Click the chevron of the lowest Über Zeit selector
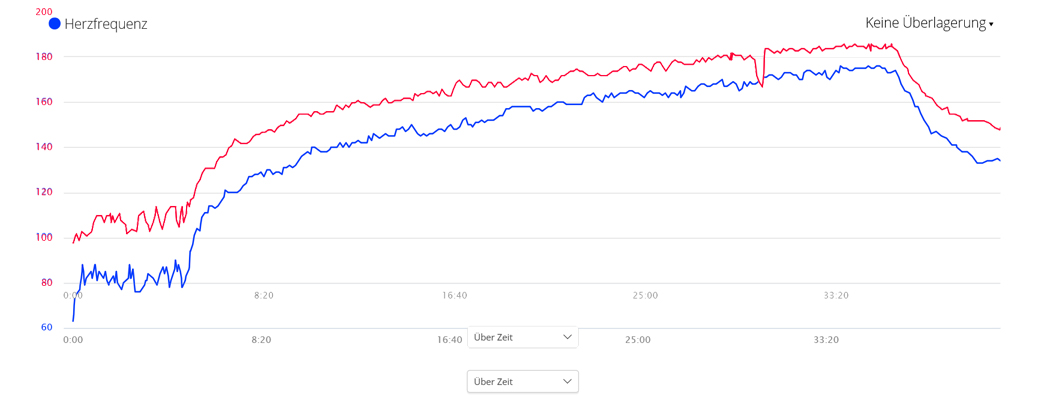 point(567,381)
